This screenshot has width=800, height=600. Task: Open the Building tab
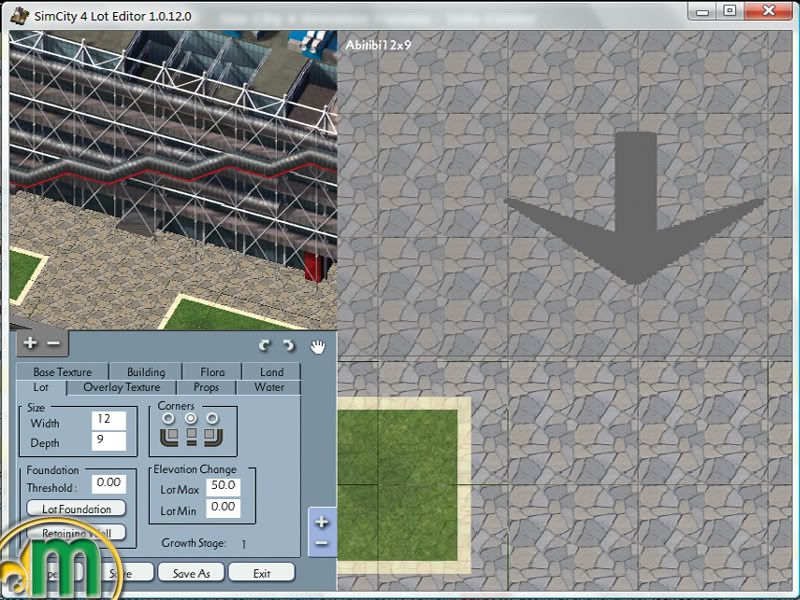146,372
